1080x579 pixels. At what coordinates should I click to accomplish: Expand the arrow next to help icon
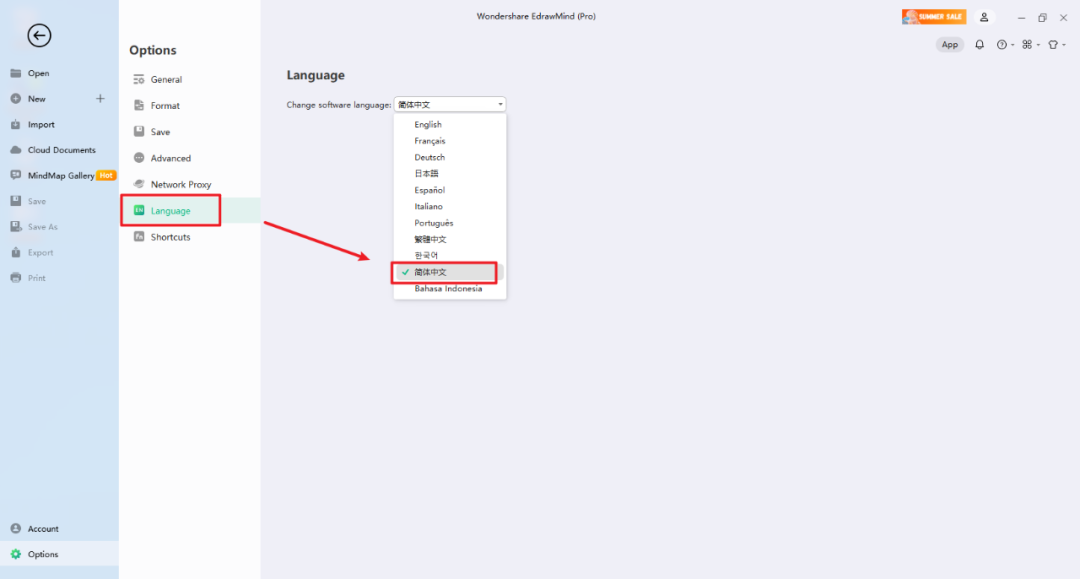(x=1012, y=45)
